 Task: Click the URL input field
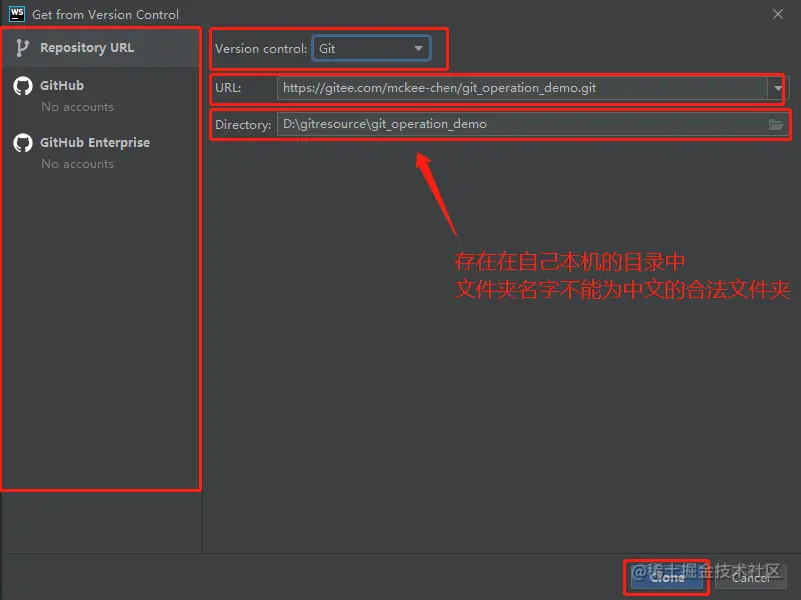522,88
